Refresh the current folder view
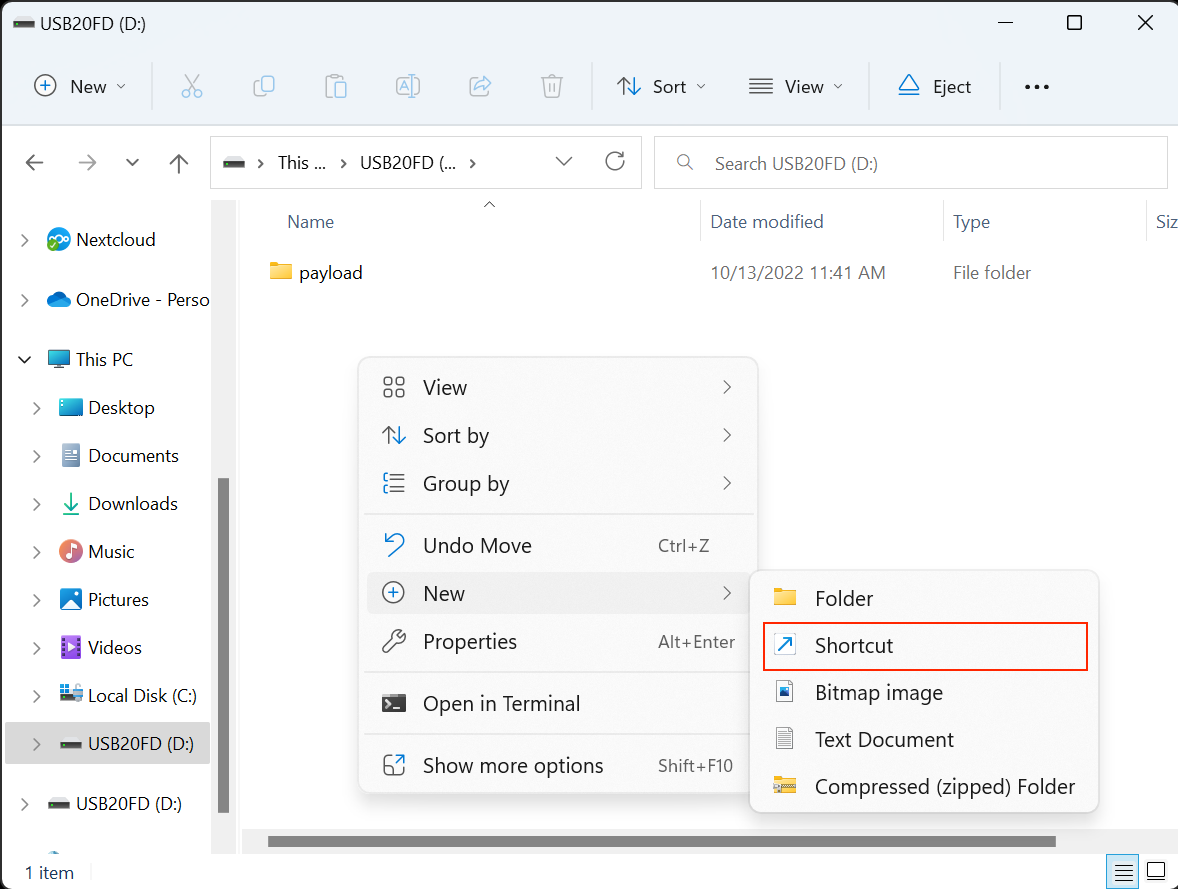 coord(615,162)
